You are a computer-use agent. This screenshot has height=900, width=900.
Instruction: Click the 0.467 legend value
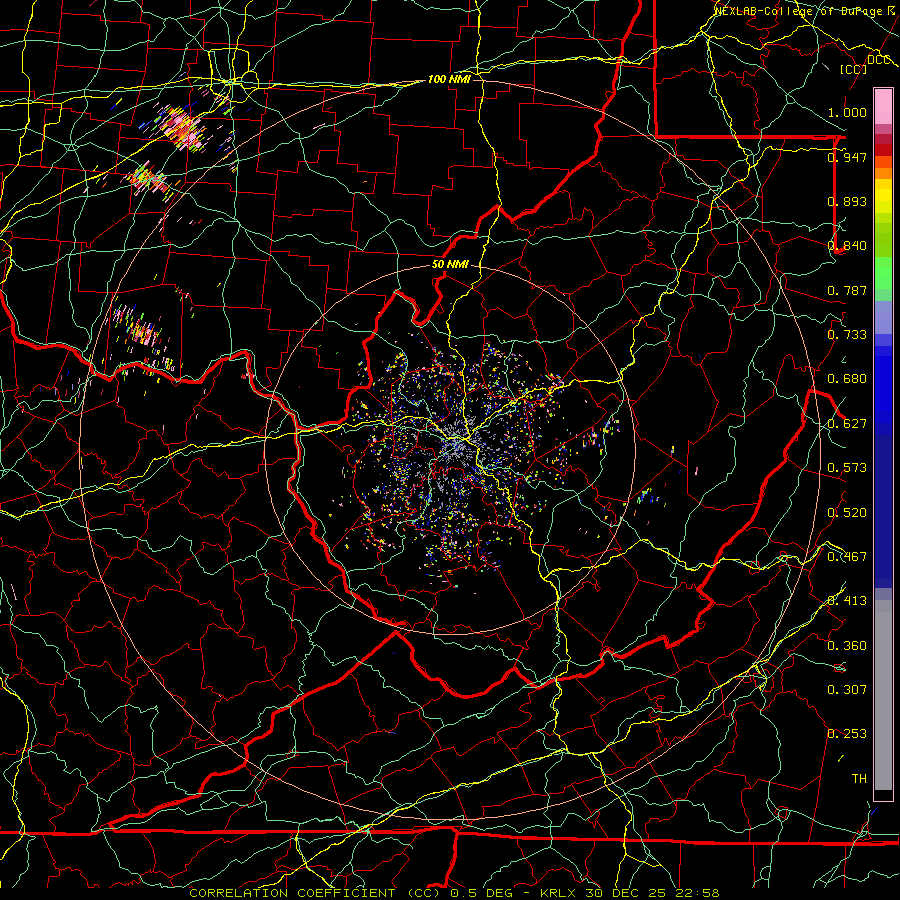click(847, 557)
